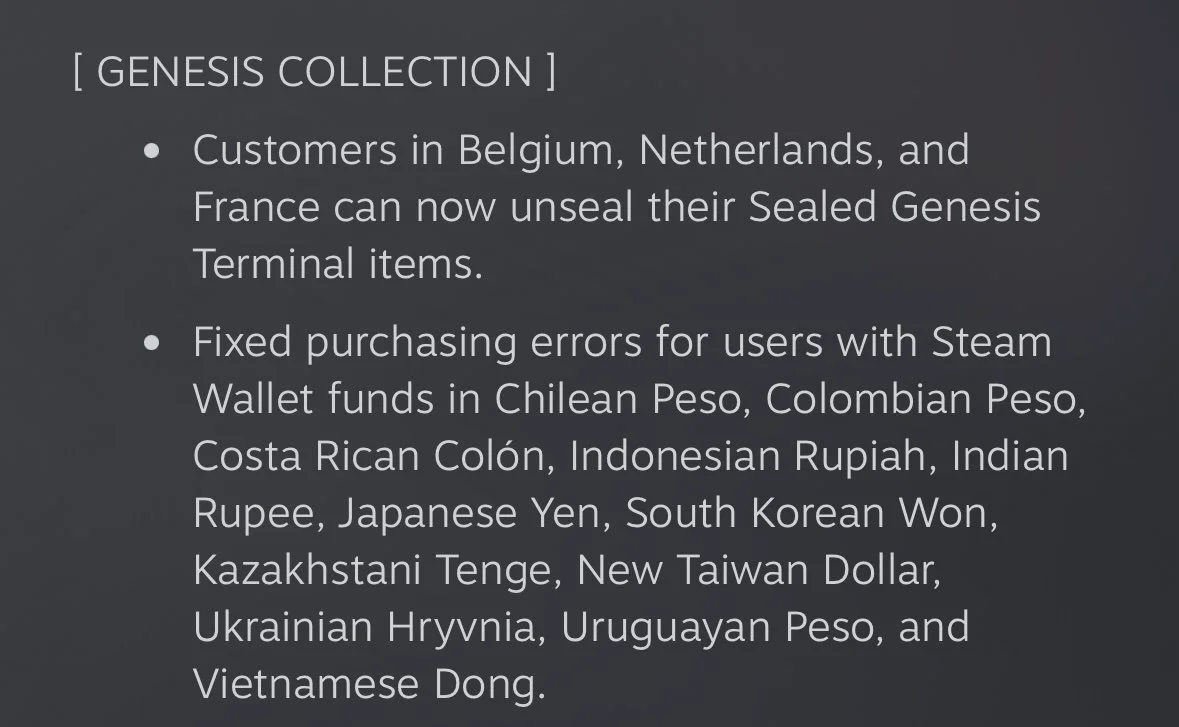Click the text Colombian Peso
1179x727 pixels.
click(925, 398)
